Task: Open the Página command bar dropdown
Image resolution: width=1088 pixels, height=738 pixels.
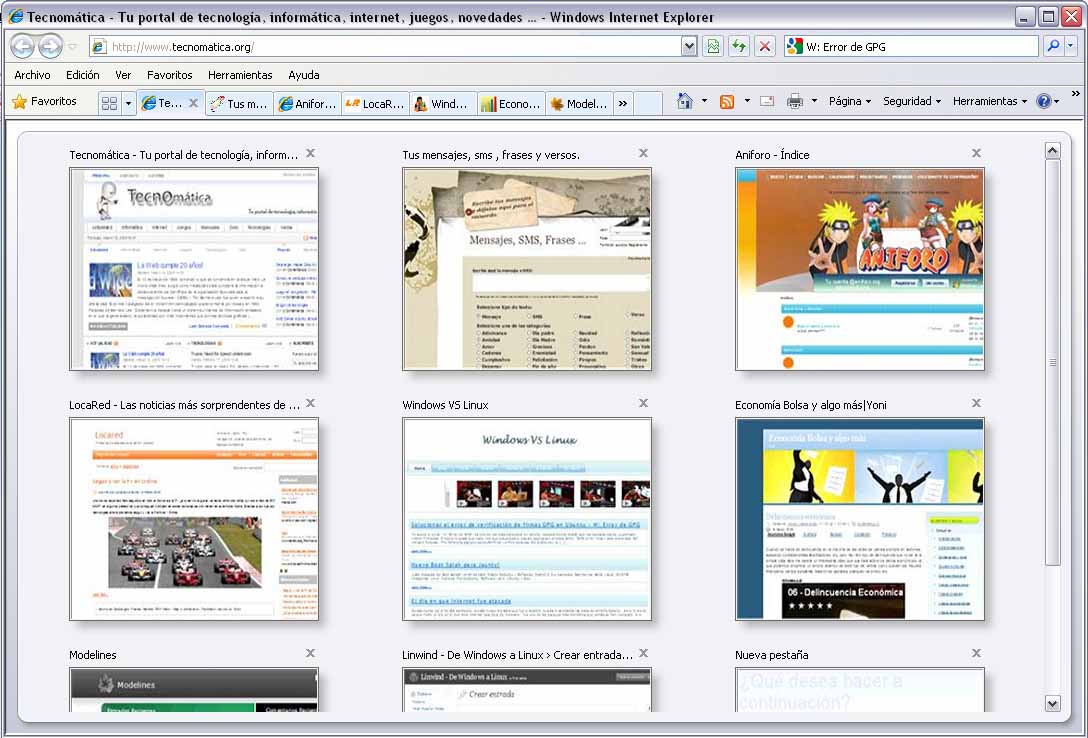Action: click(x=849, y=101)
